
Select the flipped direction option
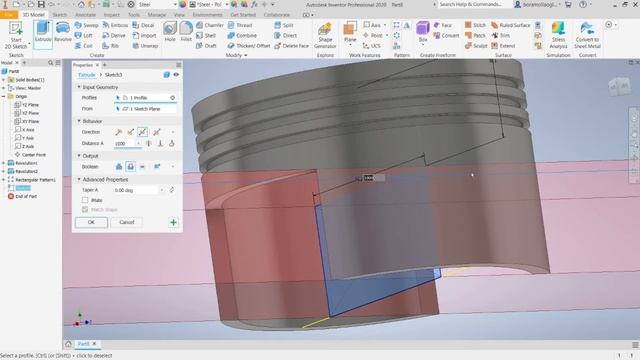(x=131, y=132)
